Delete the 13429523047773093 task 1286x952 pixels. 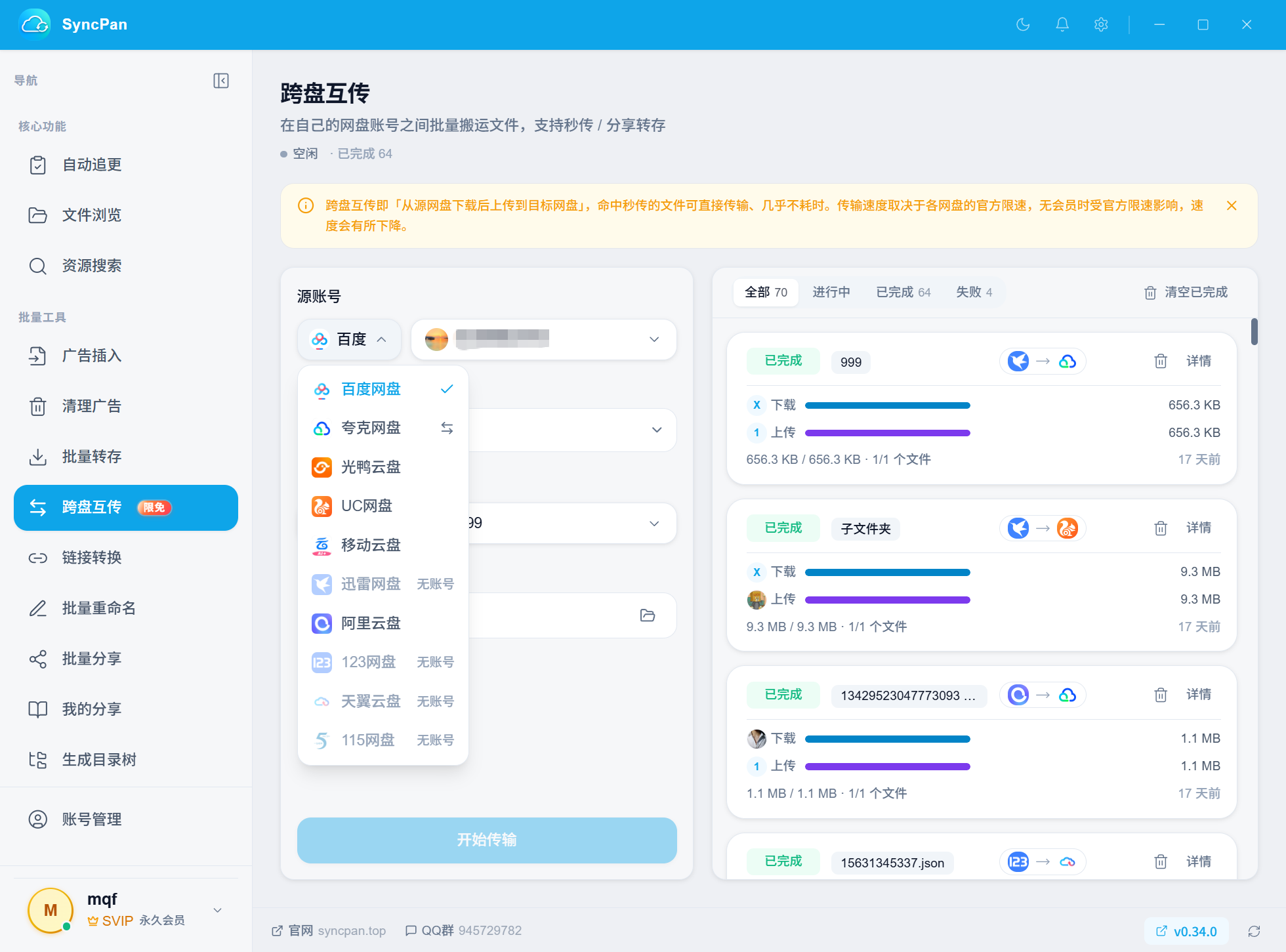1161,695
